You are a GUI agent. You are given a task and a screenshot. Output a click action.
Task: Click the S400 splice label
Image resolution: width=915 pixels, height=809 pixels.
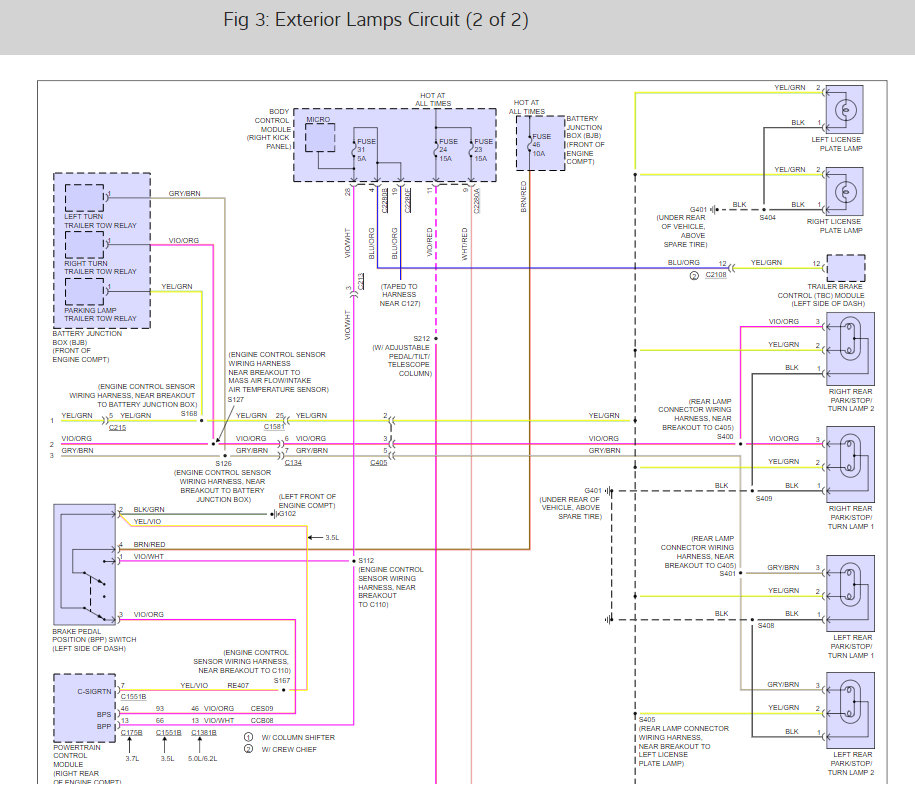tap(725, 437)
